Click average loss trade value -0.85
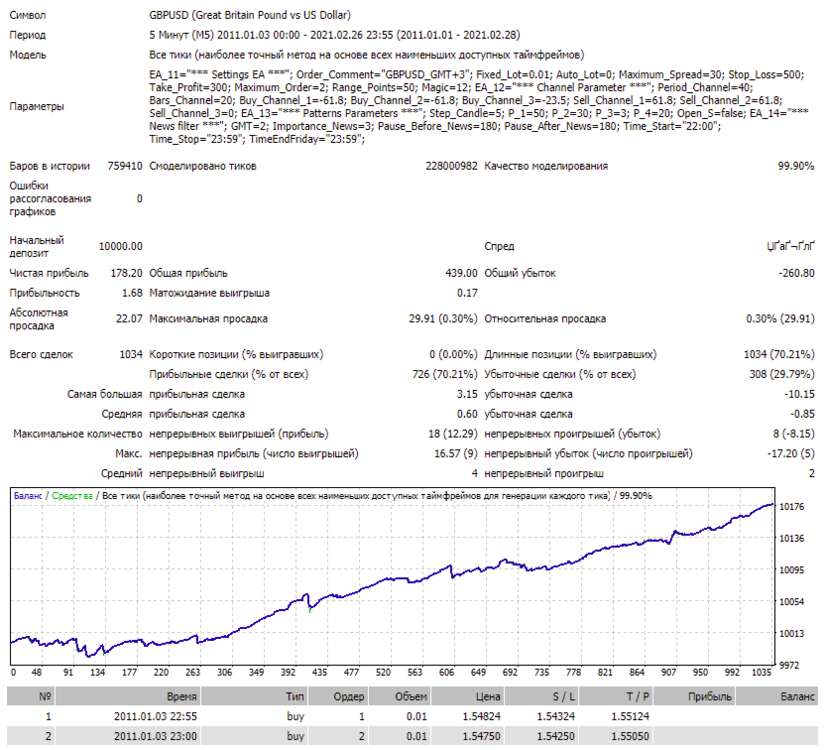The height and width of the screenshot is (750, 825). pyautogui.click(x=802, y=414)
